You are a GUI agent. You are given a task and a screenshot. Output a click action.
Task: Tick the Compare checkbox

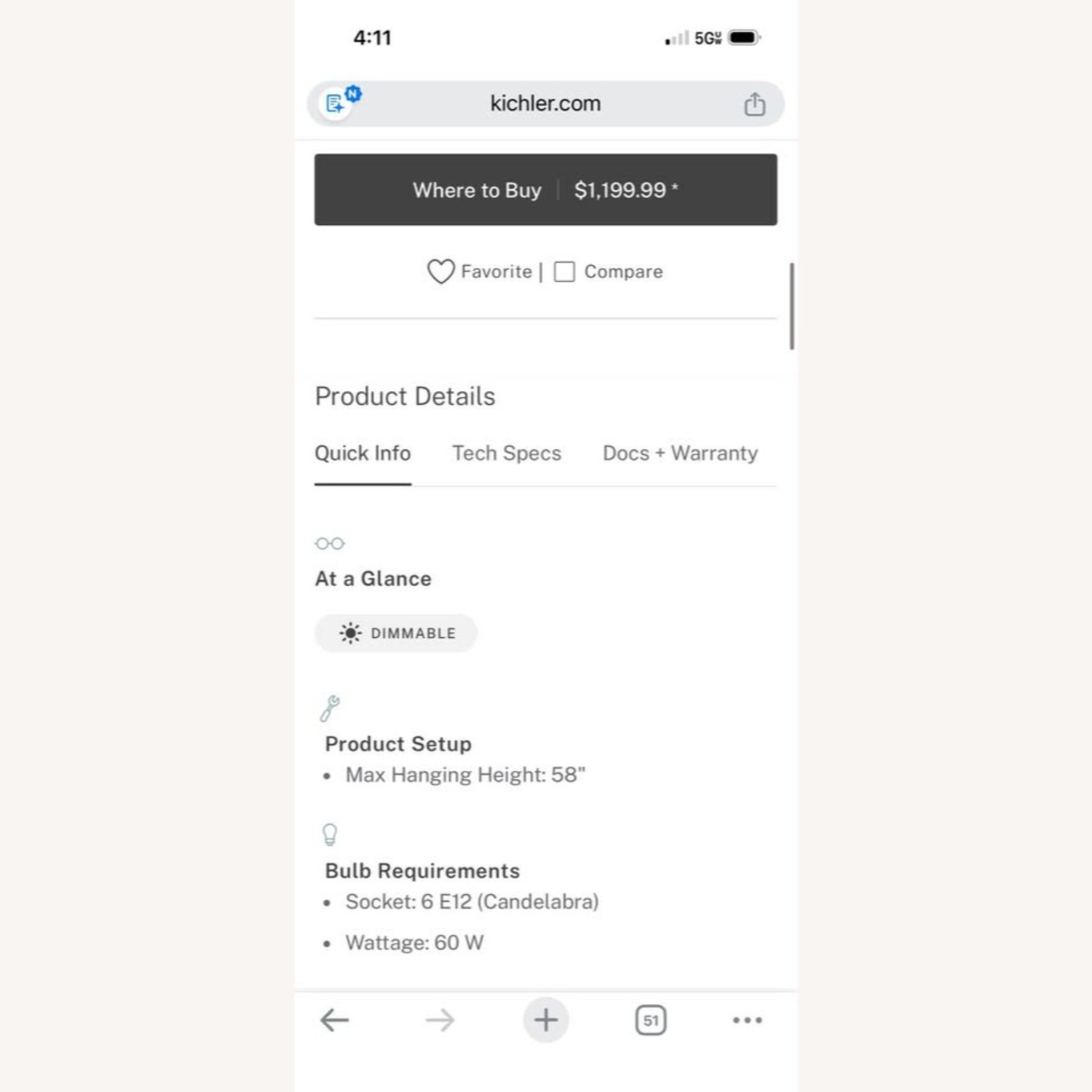tap(564, 272)
